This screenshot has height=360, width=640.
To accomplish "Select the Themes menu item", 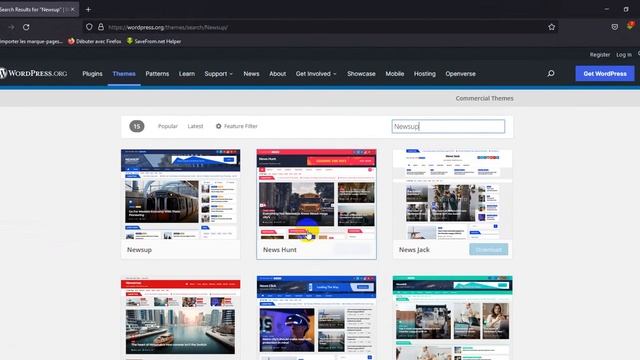I will (124, 74).
